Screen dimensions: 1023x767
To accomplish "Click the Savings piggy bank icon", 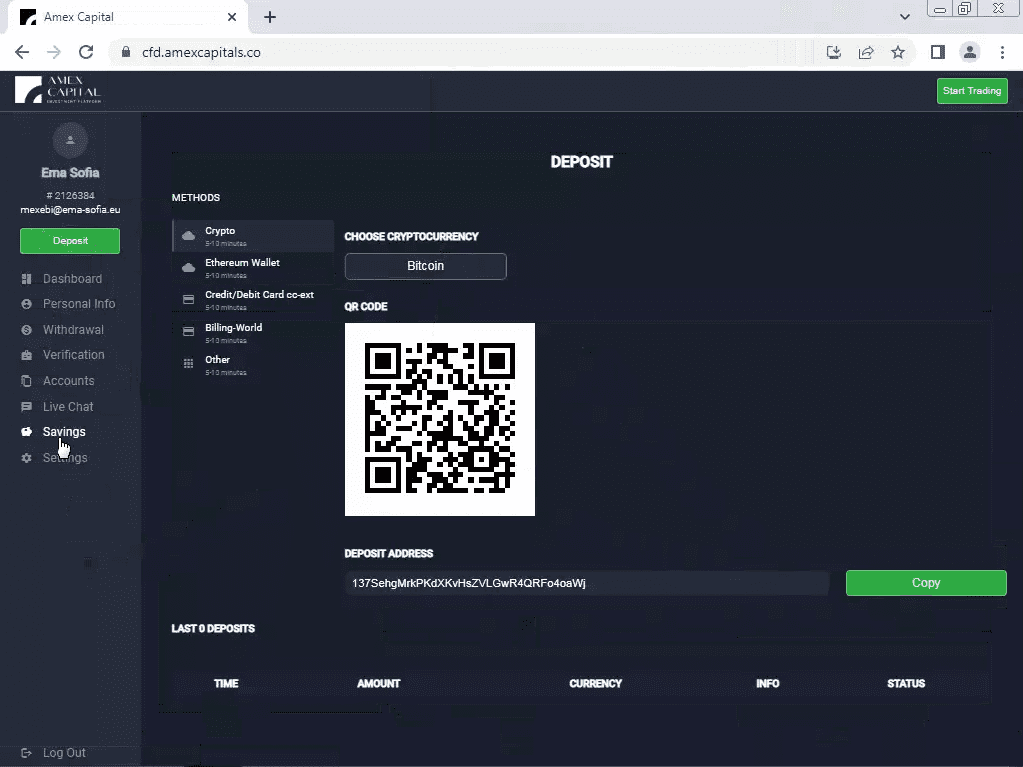I will click(27, 432).
